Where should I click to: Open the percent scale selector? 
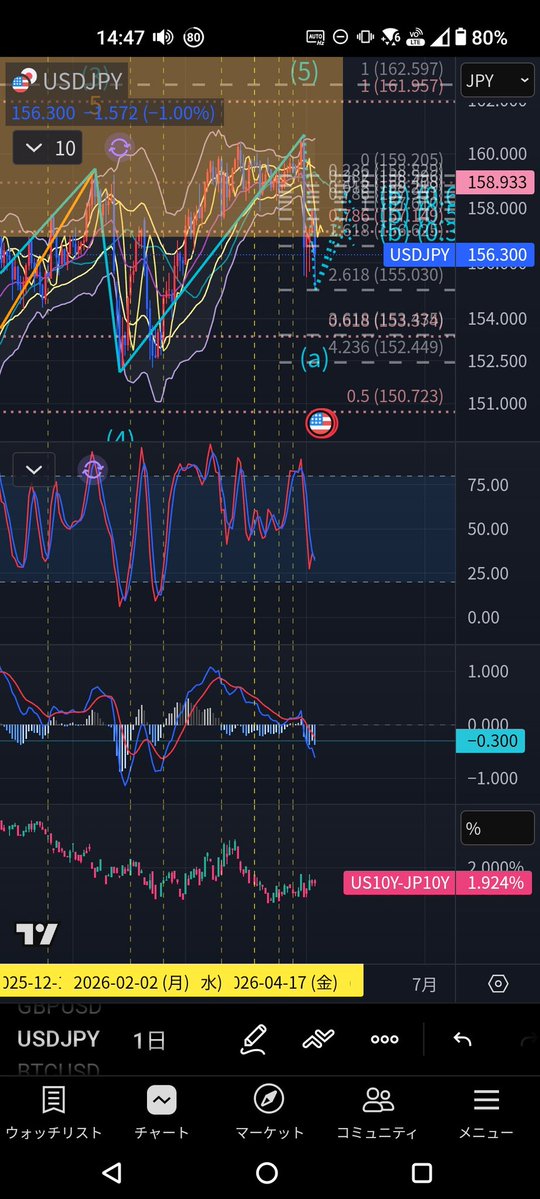pyautogui.click(x=497, y=828)
